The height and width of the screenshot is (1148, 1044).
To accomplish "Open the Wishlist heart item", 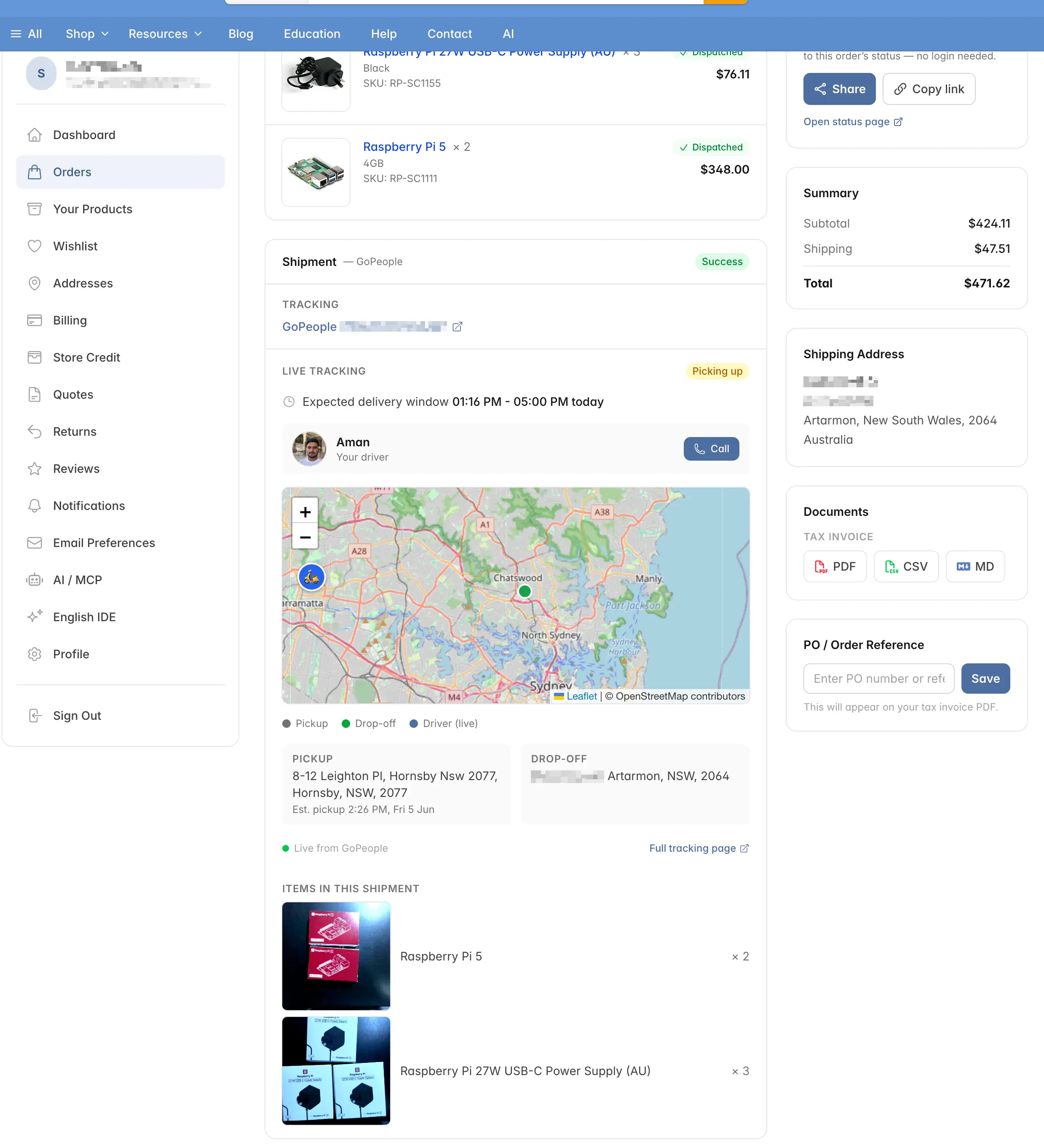I will coord(120,246).
